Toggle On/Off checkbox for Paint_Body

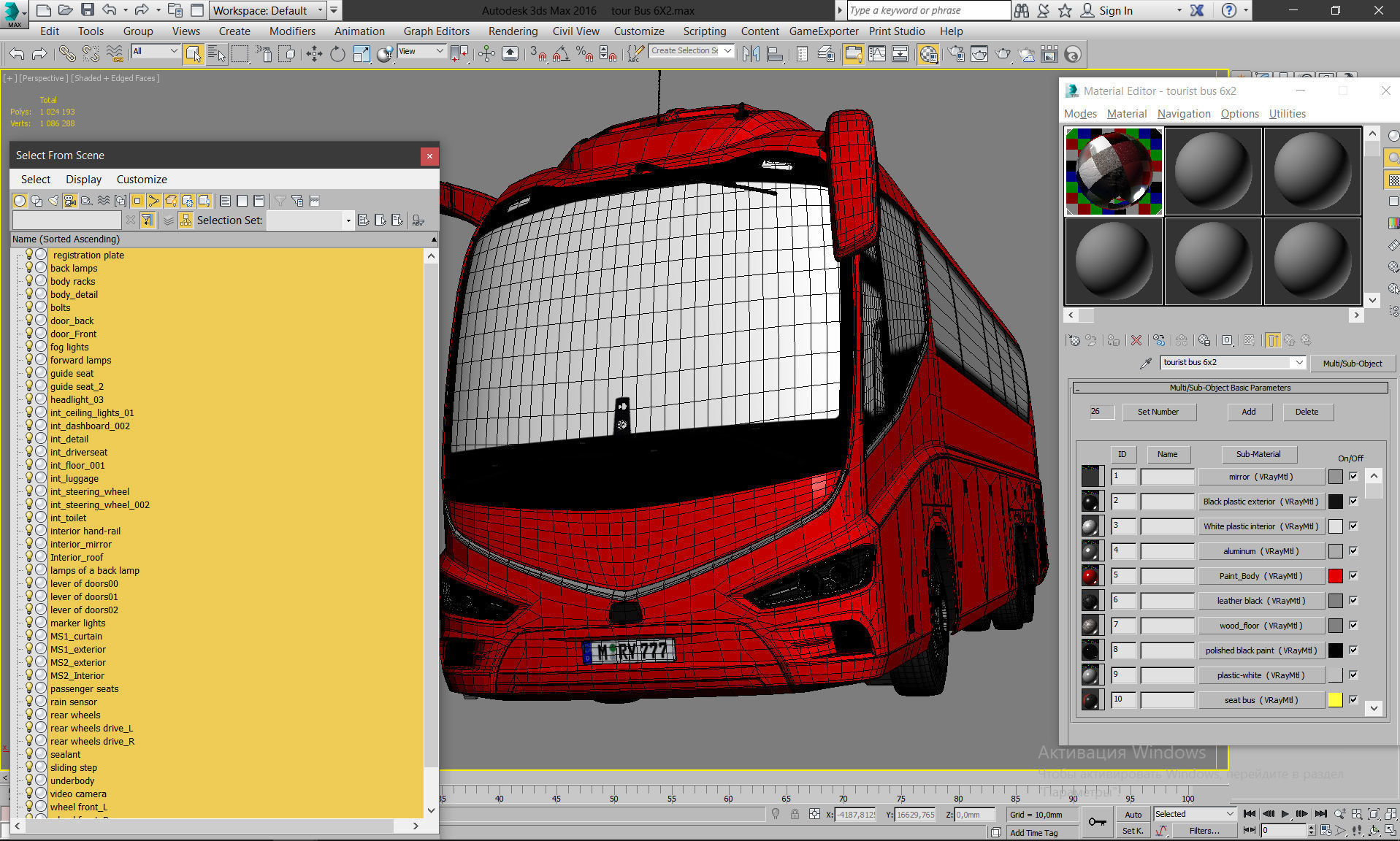point(1353,576)
